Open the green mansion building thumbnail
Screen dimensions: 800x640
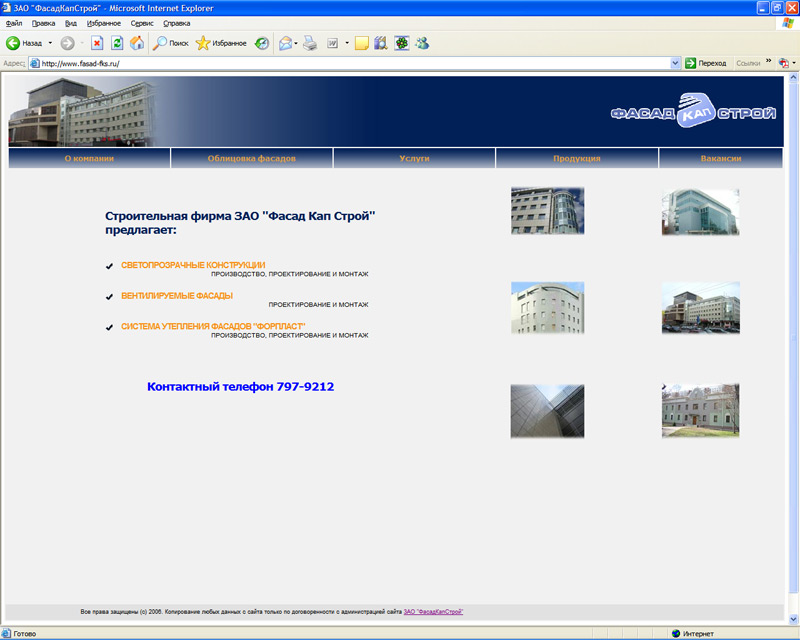point(701,411)
